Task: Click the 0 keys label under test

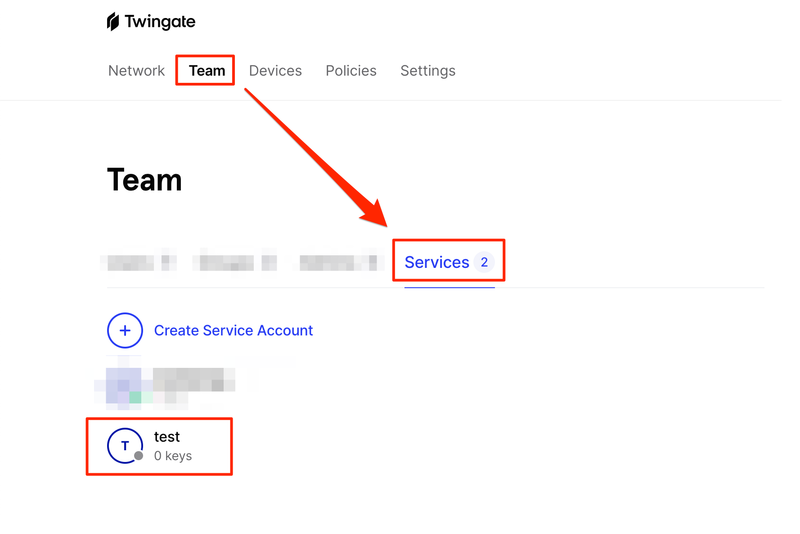Action: coord(173,455)
